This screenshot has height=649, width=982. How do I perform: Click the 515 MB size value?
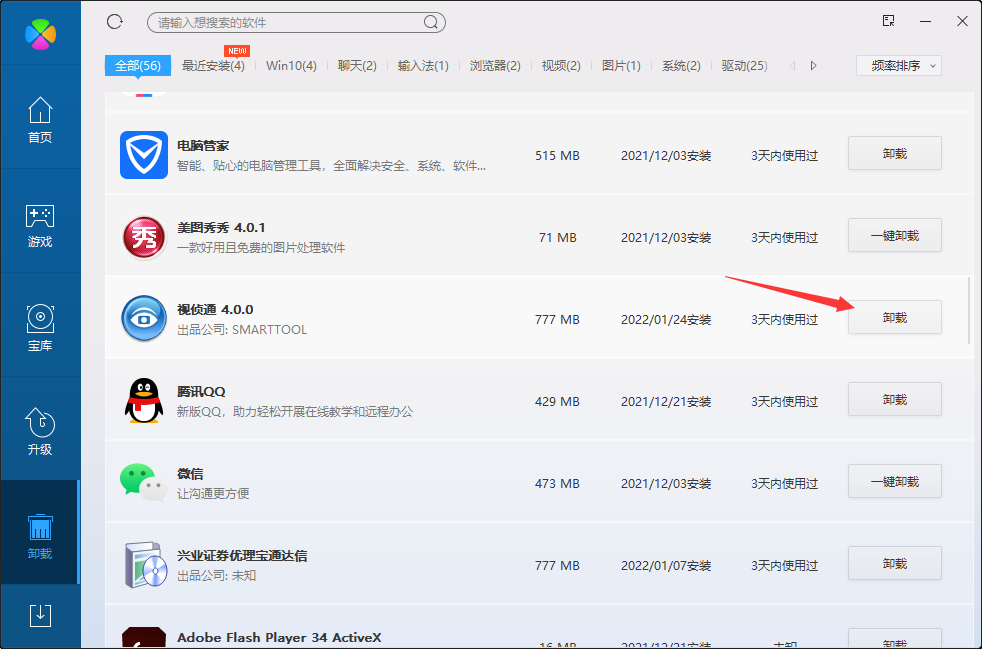557,155
